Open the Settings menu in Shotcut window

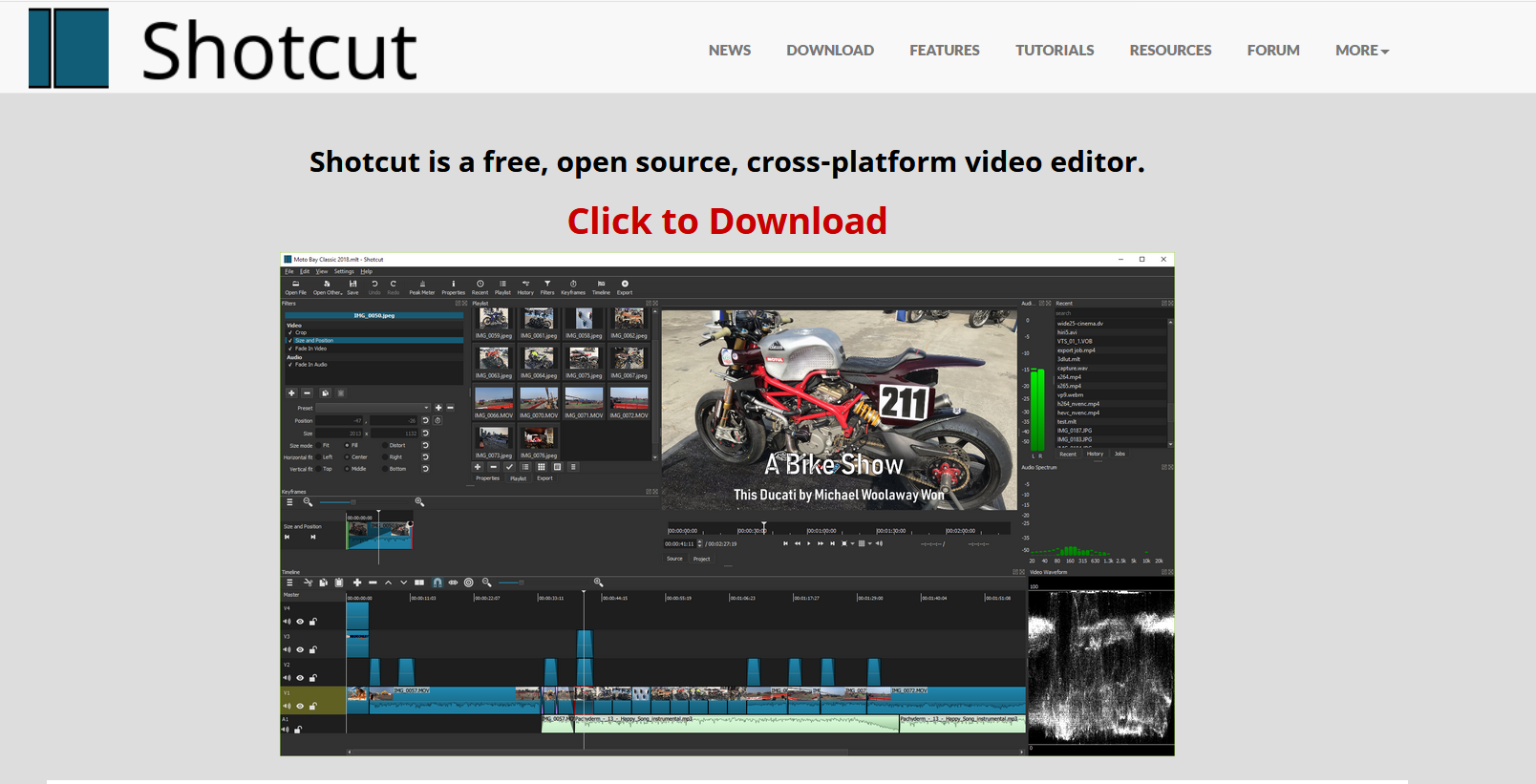tap(344, 271)
